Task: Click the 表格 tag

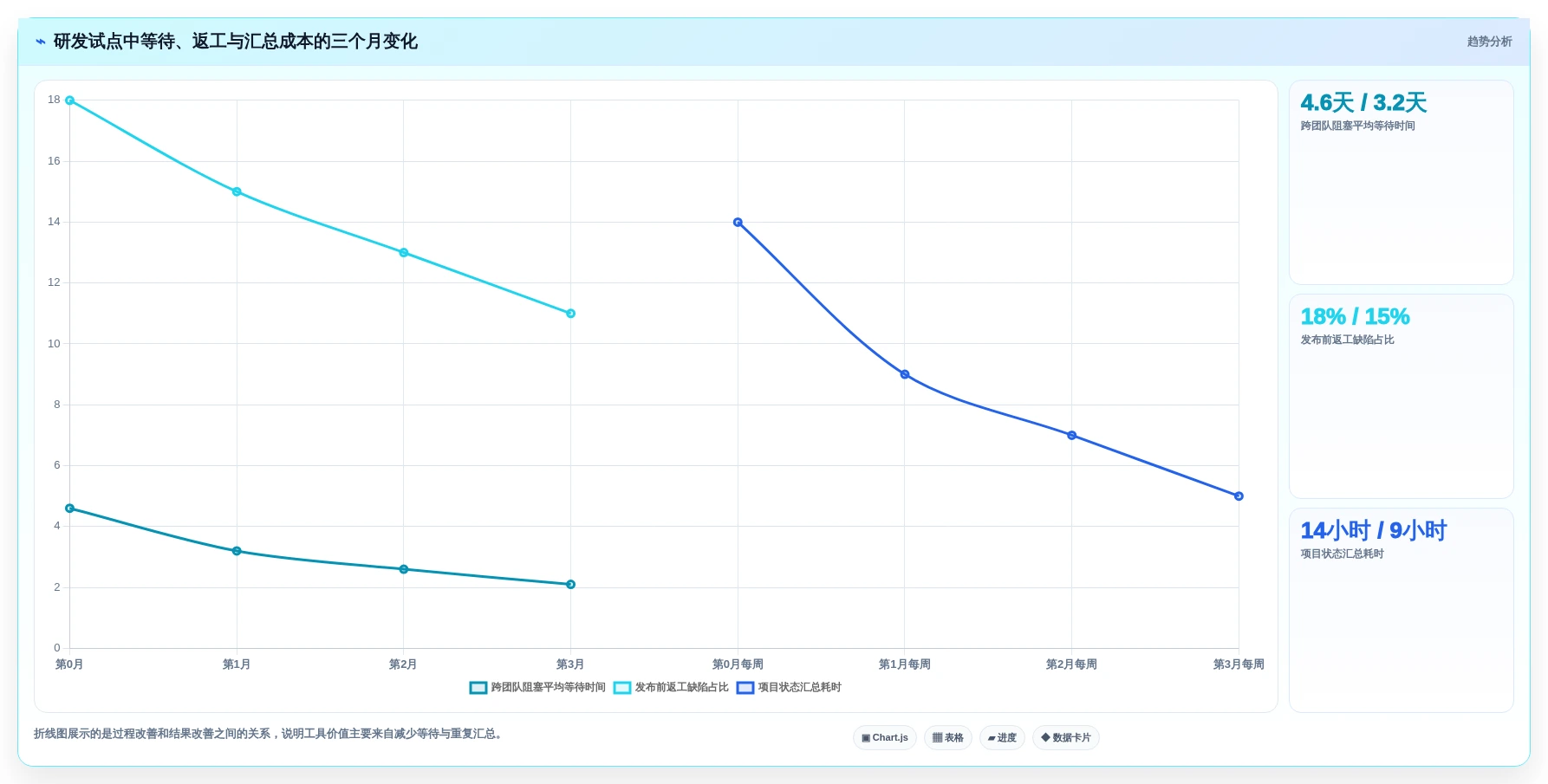Action: tap(948, 738)
